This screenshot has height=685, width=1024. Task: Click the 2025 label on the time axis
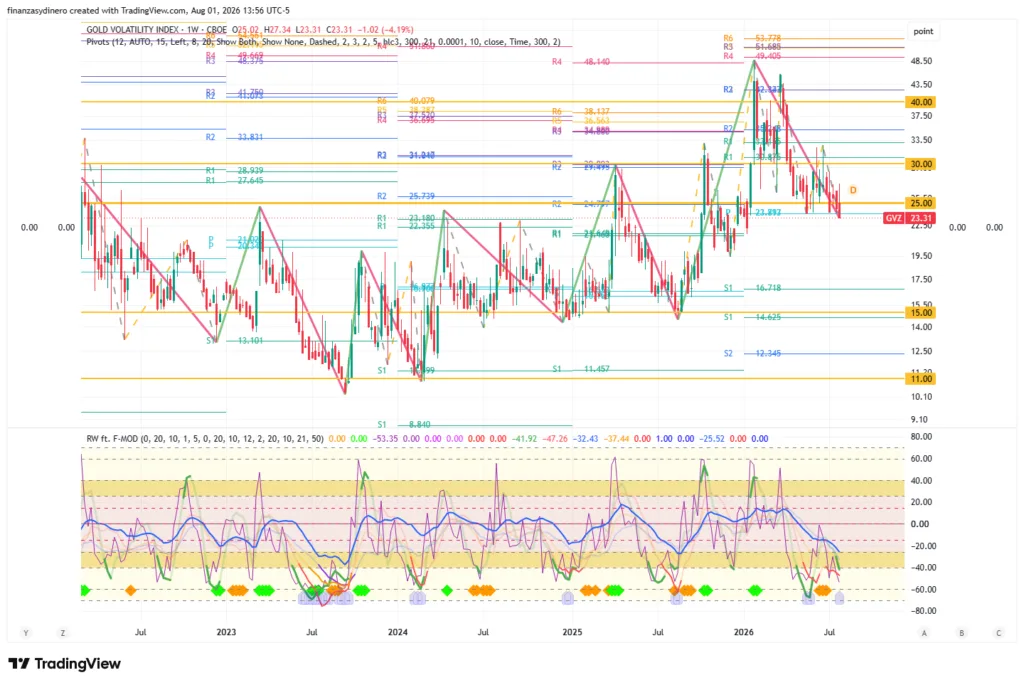pos(572,632)
